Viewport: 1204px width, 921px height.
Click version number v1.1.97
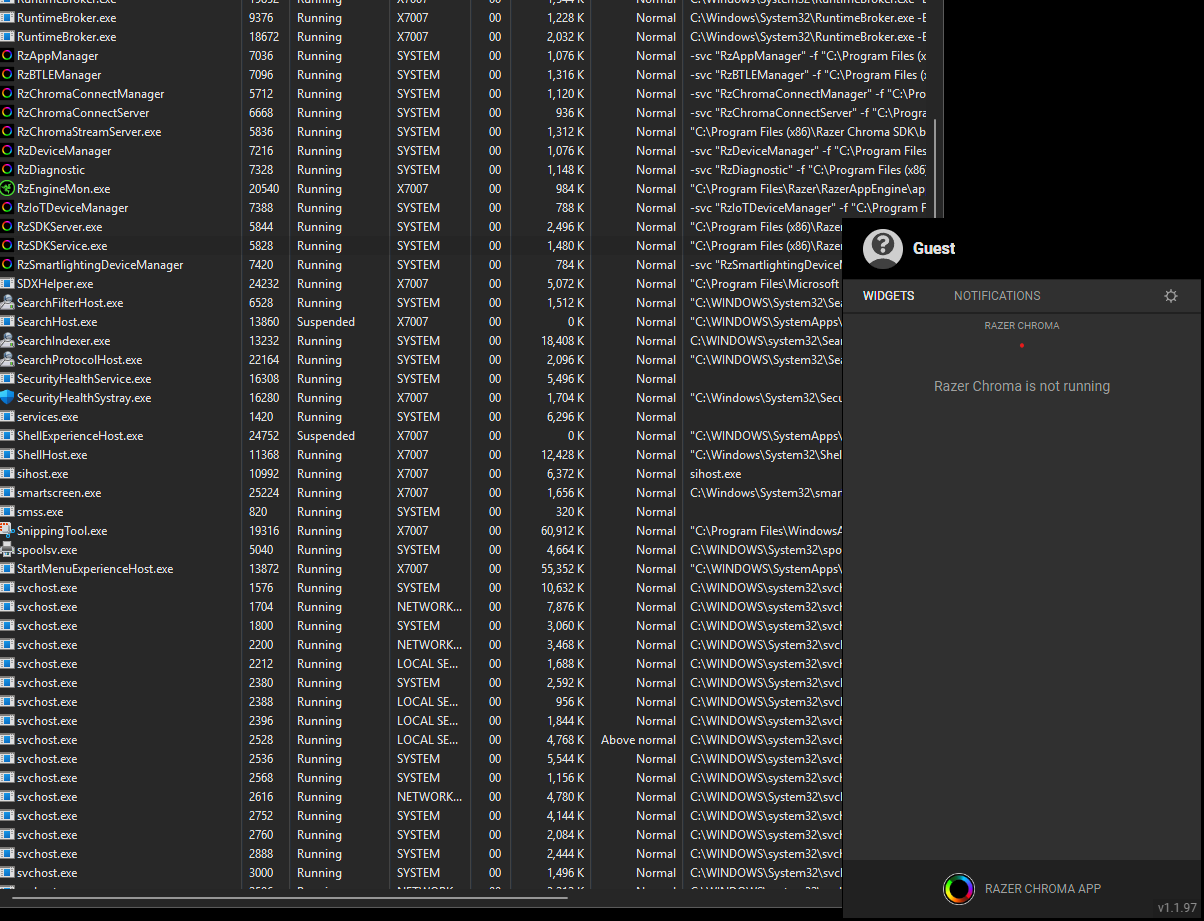1177,908
